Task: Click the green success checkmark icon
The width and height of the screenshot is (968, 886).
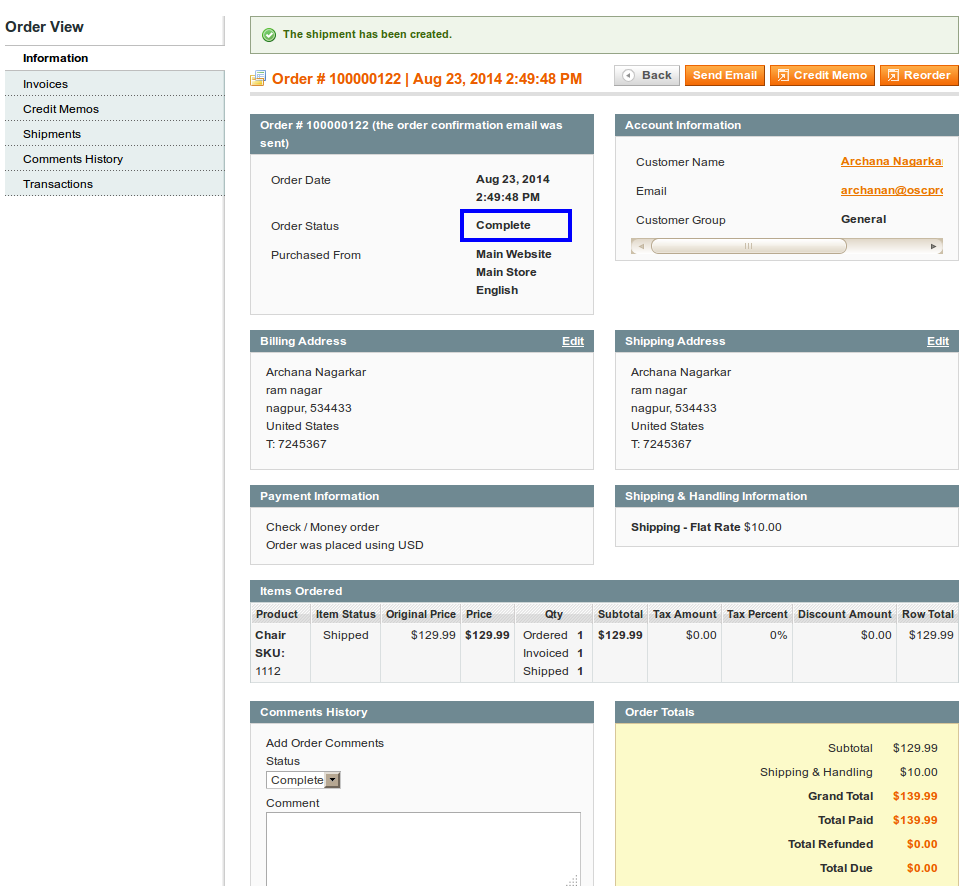Action: (x=268, y=35)
